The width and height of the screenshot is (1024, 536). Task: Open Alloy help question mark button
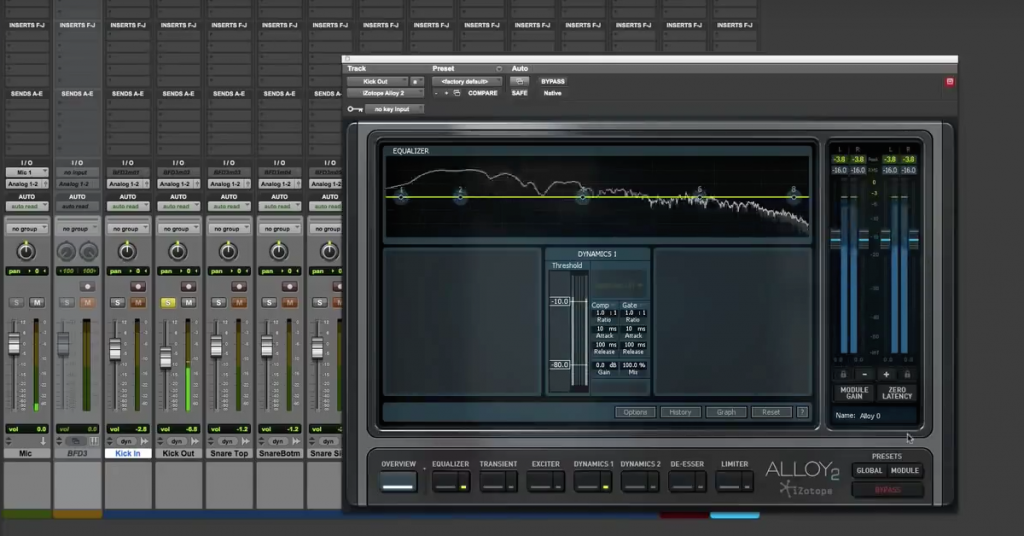click(x=803, y=412)
